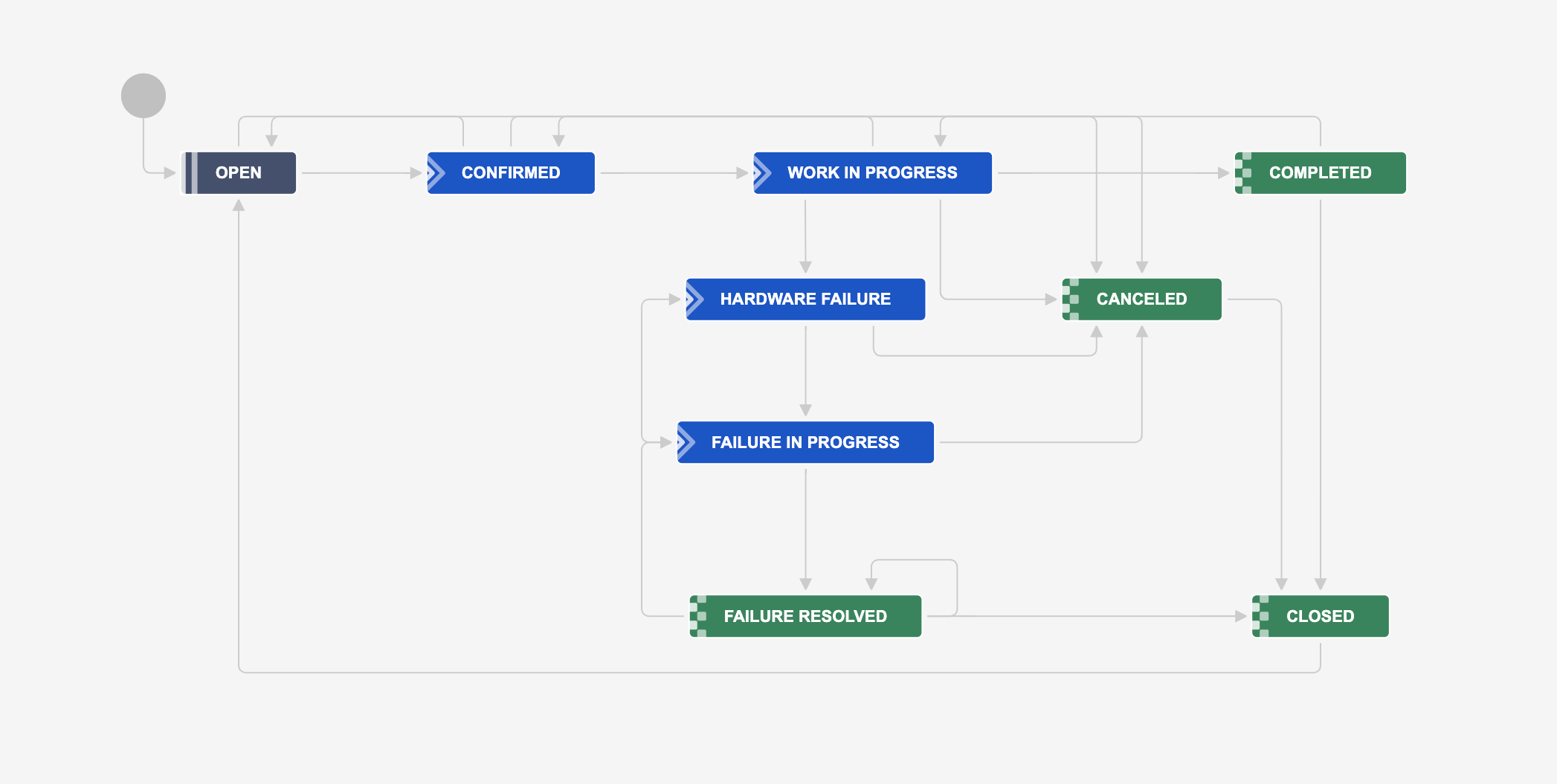
Task: Click the chevron icon on WORK IN PROGRESS
Action: [x=762, y=173]
